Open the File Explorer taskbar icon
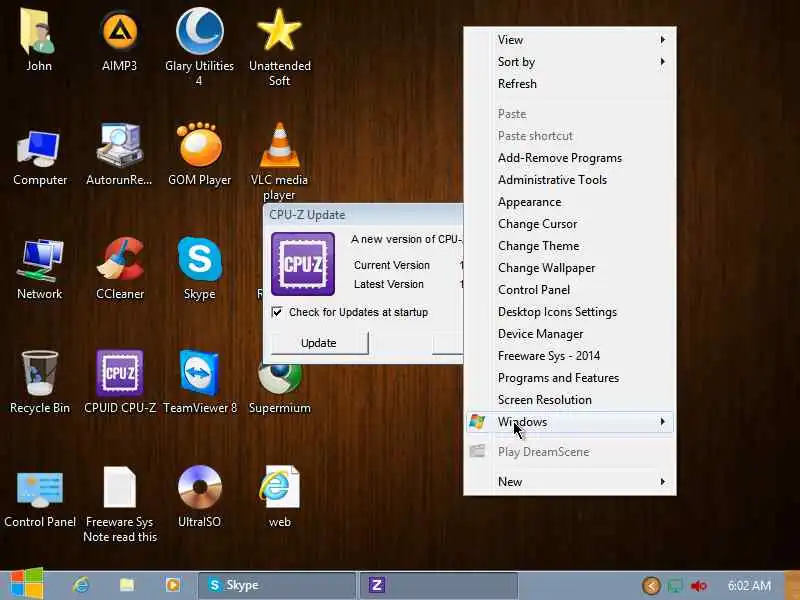Viewport: 800px width, 600px height. pos(127,585)
